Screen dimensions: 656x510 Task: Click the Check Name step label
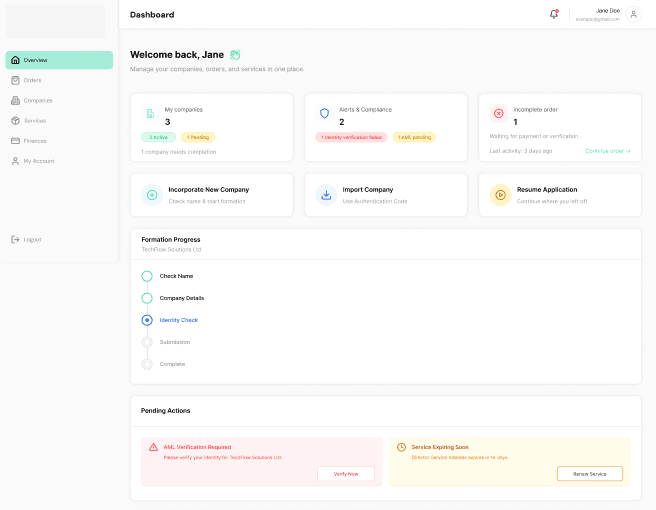(x=176, y=276)
